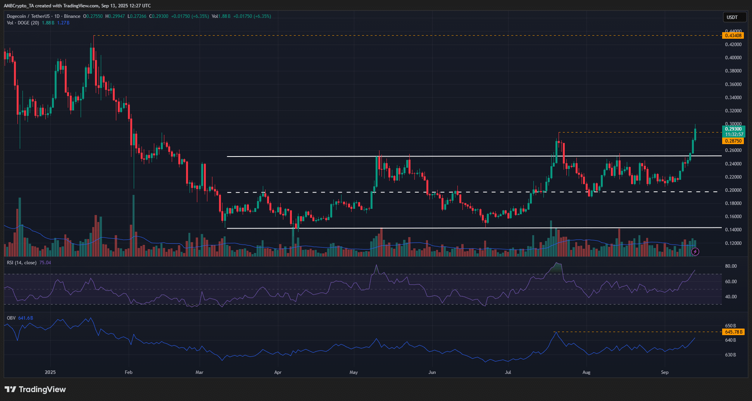Screen dimensions: 752x401
Task: Click the 645.78 OBV value label
Action: [733, 331]
